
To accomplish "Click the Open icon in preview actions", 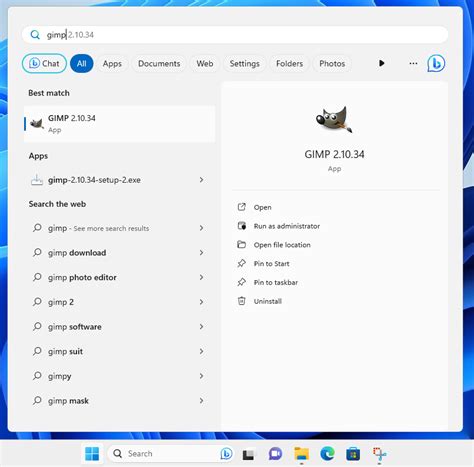I will [x=242, y=207].
